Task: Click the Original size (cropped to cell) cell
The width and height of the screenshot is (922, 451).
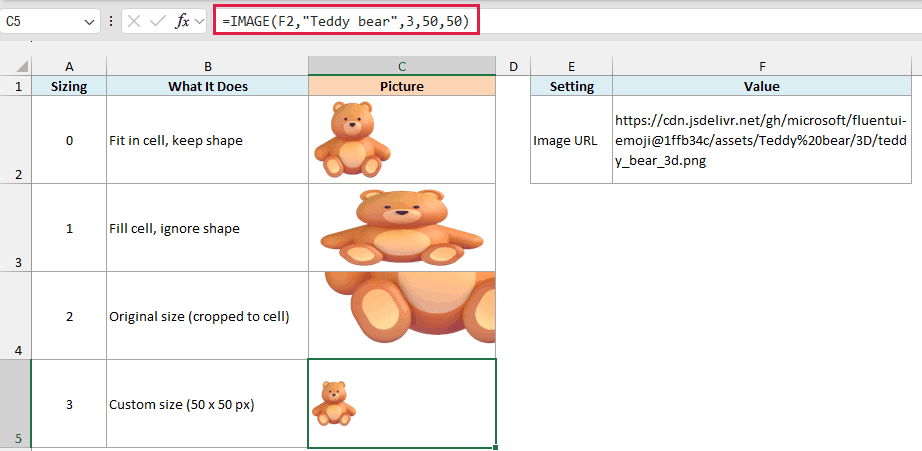Action: click(x=208, y=316)
